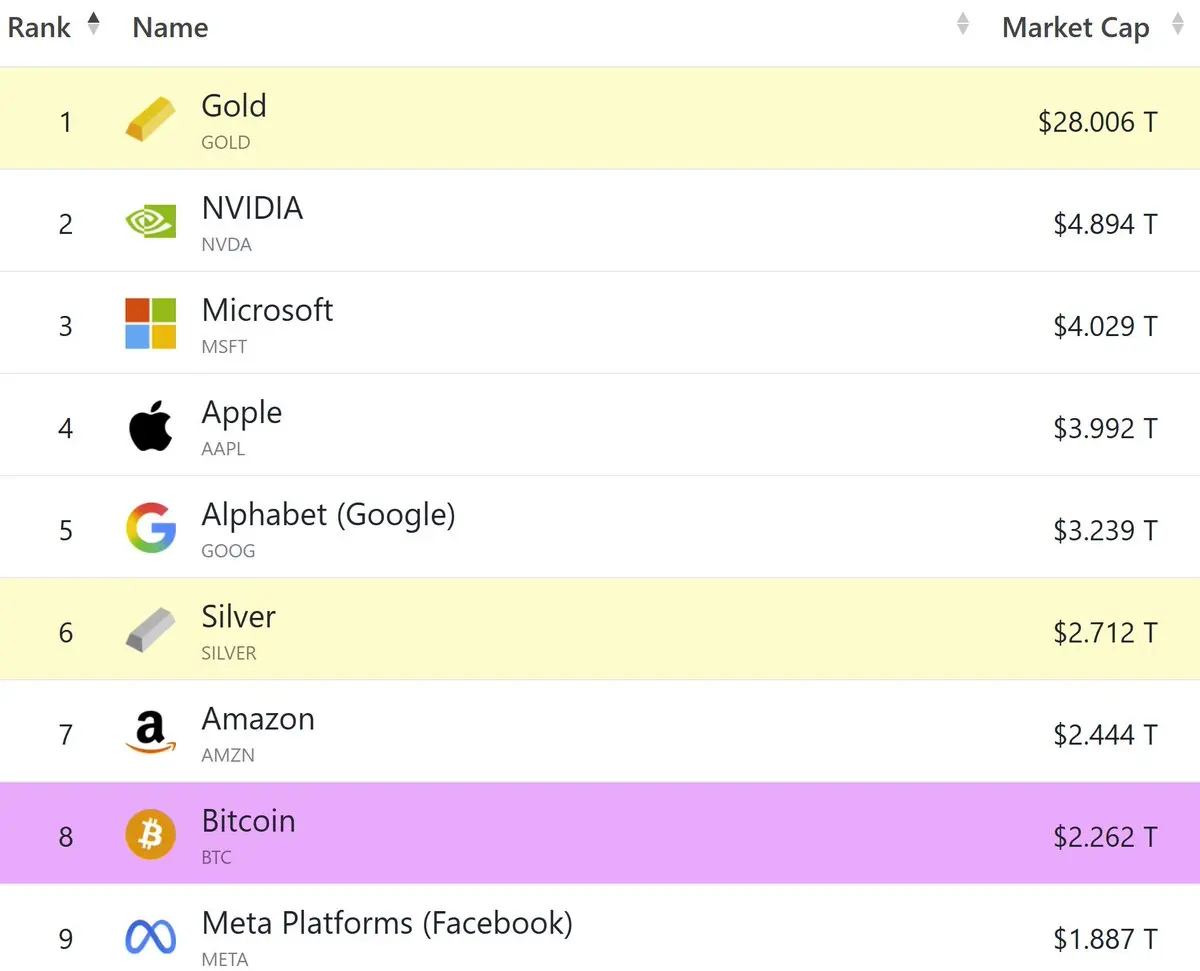
Task: Sort by Market Cap sort arrows
Action: click(1176, 27)
